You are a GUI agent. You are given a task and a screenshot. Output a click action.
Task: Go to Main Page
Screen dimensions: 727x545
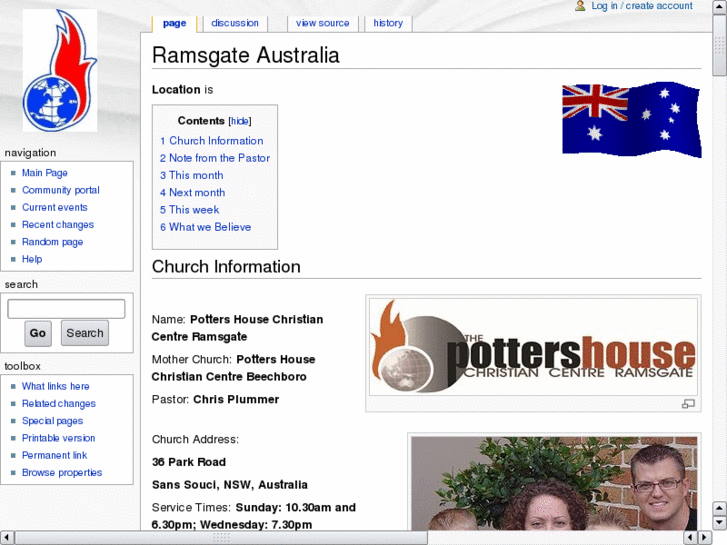click(45, 173)
